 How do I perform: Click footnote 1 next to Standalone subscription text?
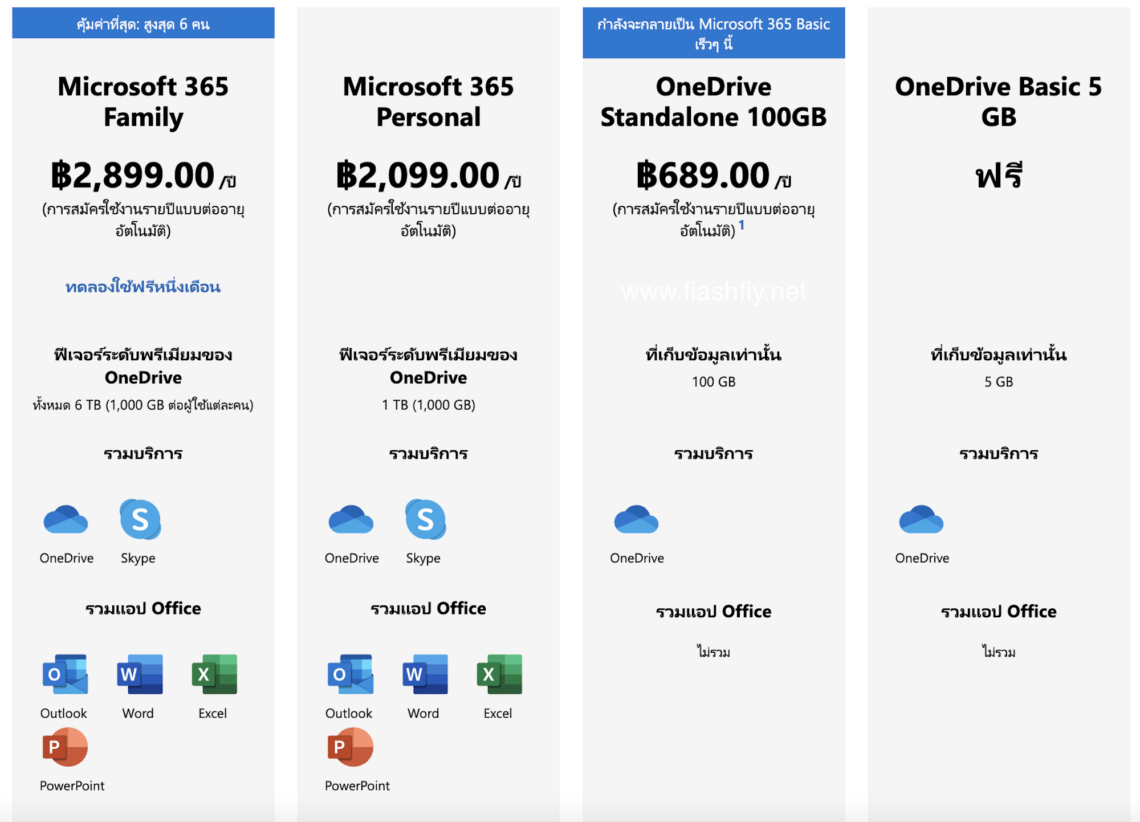pyautogui.click(x=741, y=227)
